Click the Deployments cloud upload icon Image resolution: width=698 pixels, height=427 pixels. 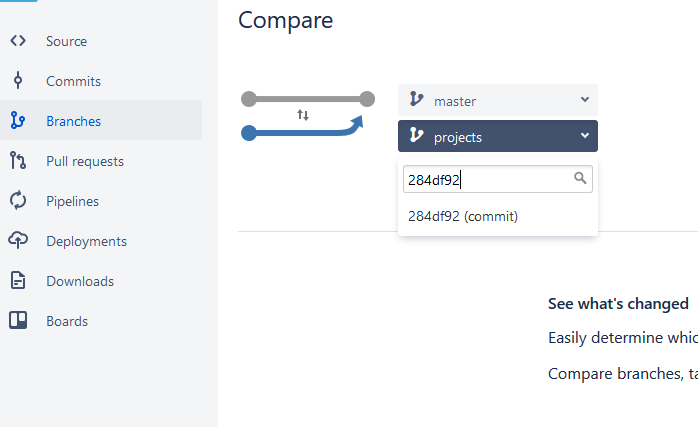[18, 240]
